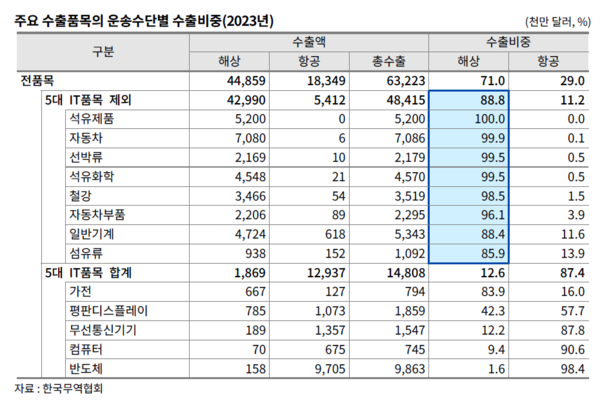600x401 pixels.
Task: Select the 5대 IT품목 합계 row label
Action: coord(103,271)
